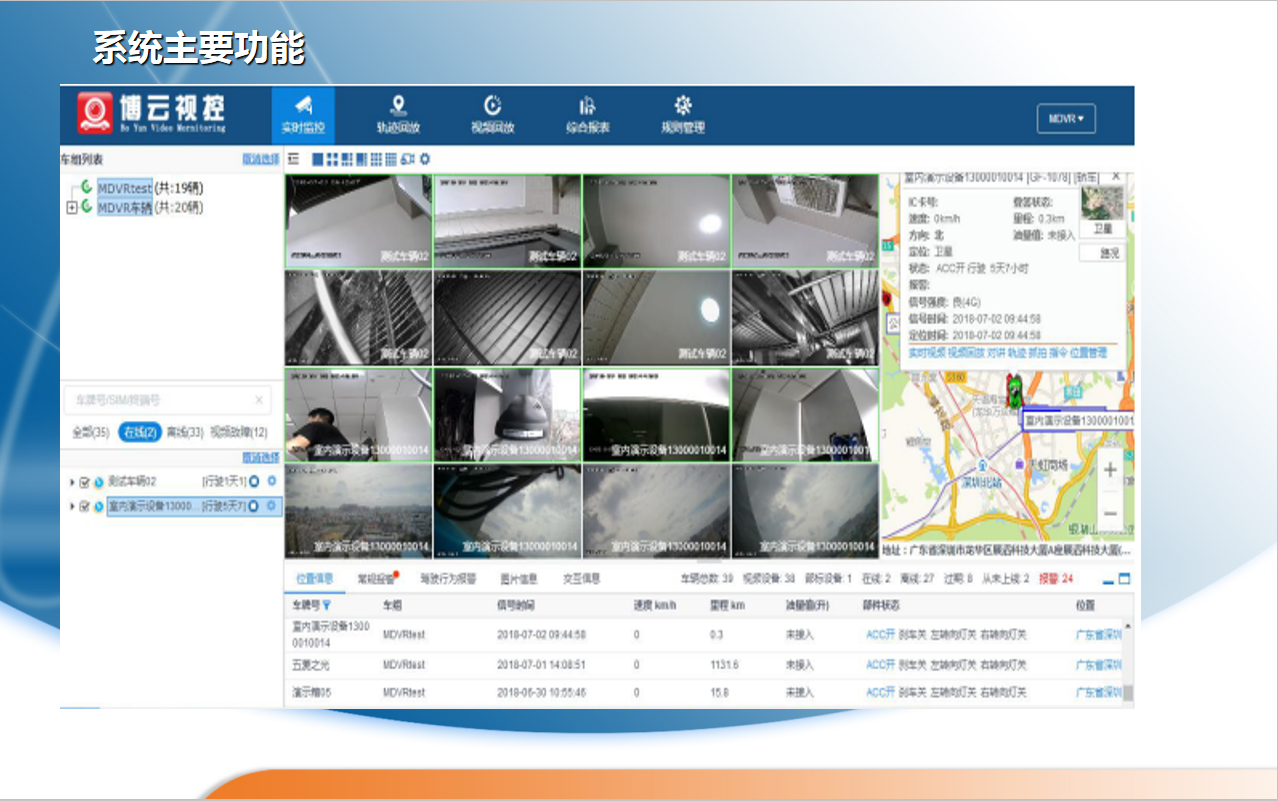Select the video tile showing a dome camera

pyautogui.click(x=507, y=415)
